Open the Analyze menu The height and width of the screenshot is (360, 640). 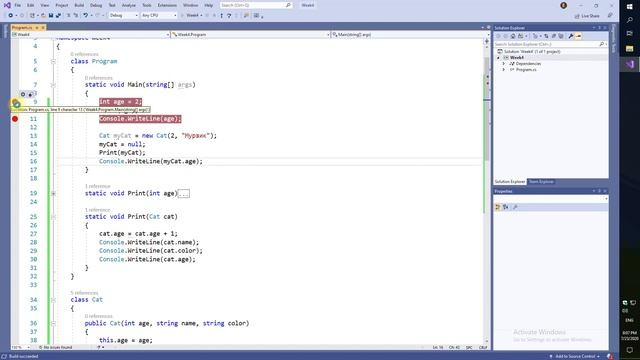(129, 5)
